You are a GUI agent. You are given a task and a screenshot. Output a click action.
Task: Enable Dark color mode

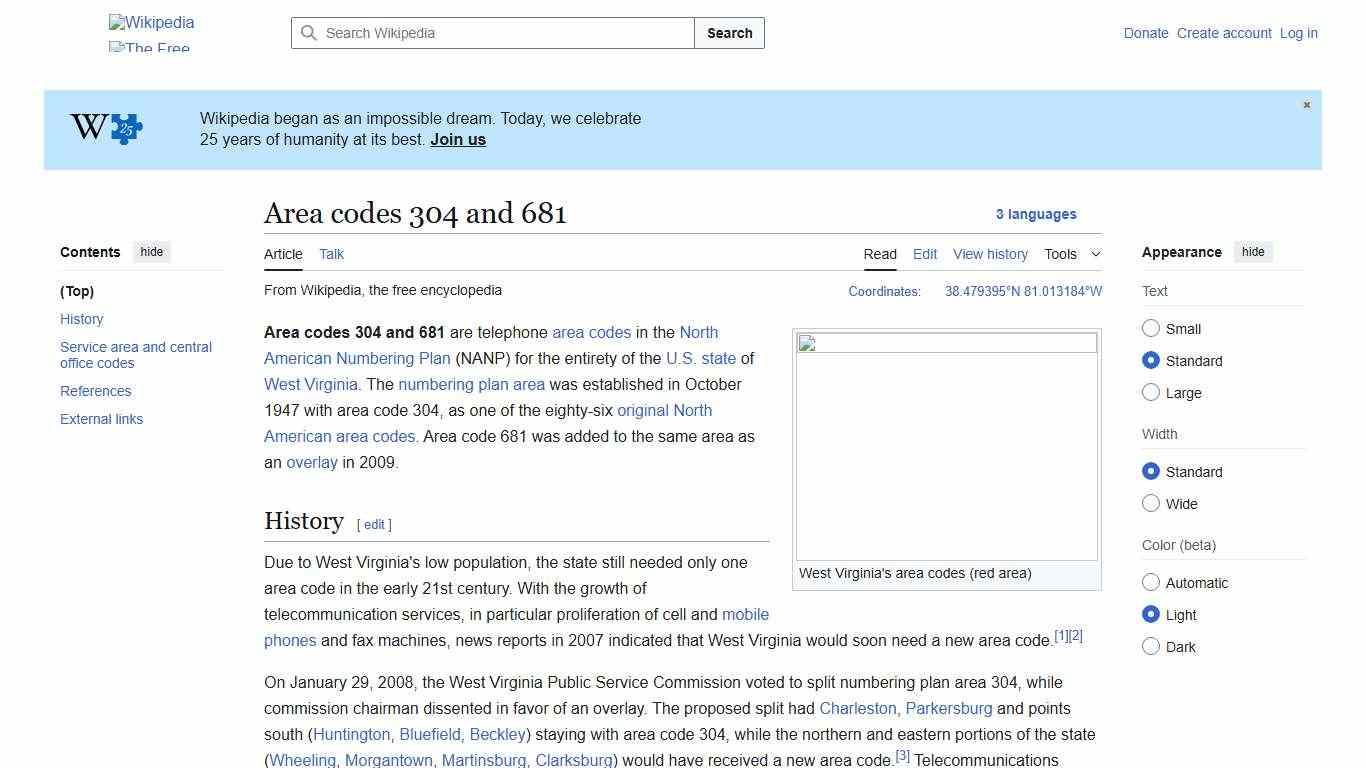click(x=1151, y=647)
